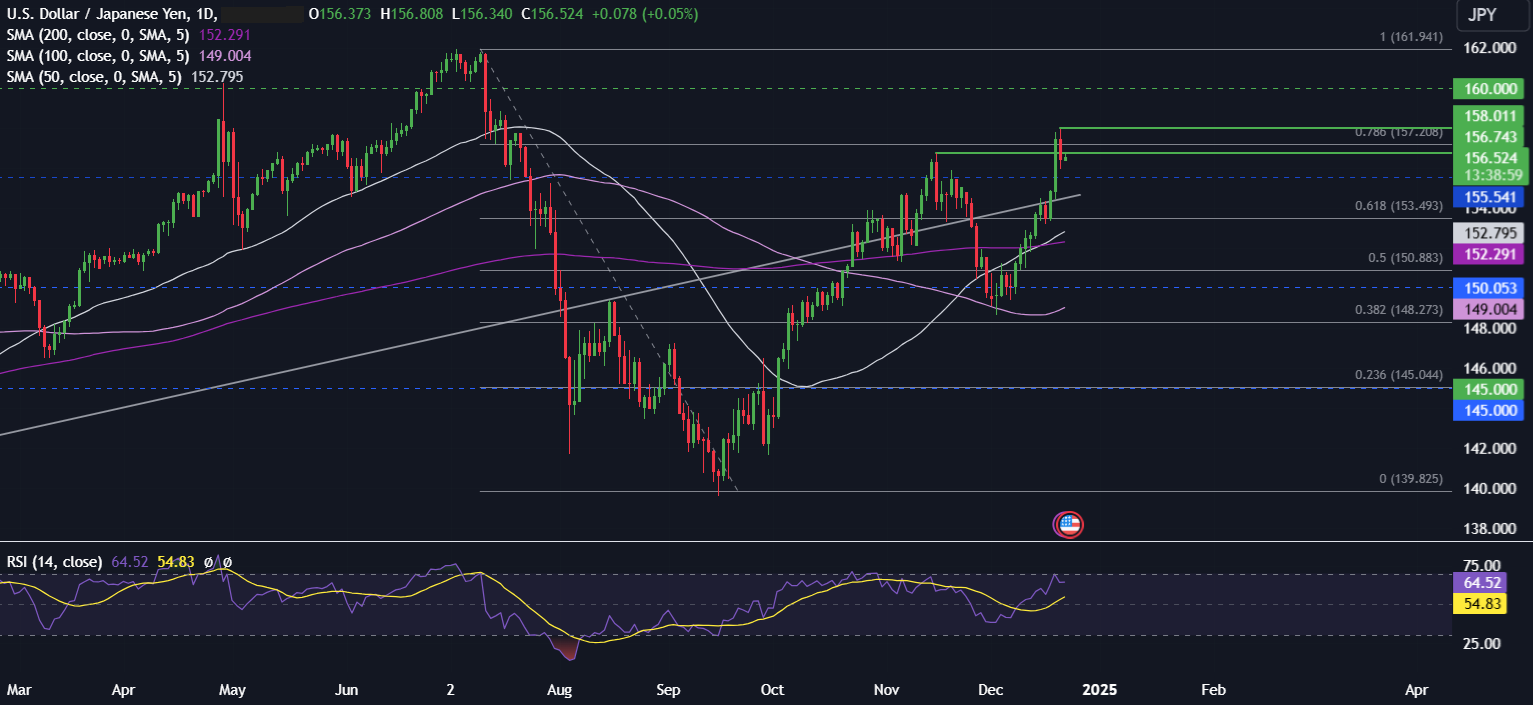Click the 162.000 price scale value
The height and width of the screenshot is (705, 1533).
click(1491, 48)
